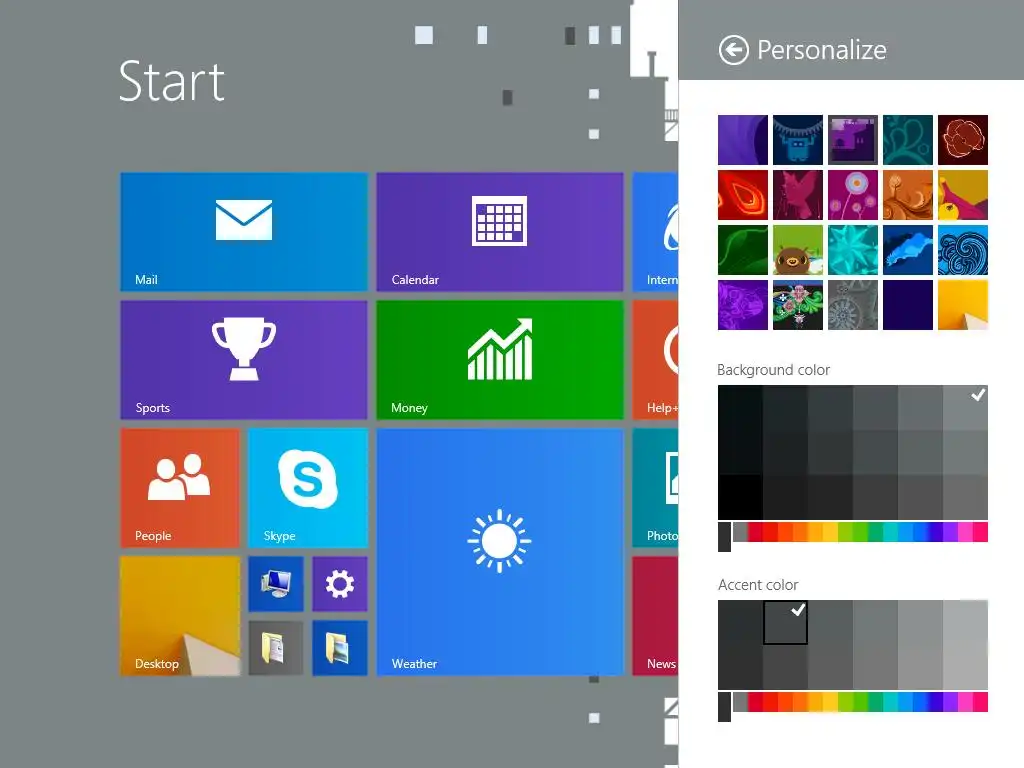1024x768 pixels.
Task: Go back from the Personalize panel
Action: tap(733, 50)
